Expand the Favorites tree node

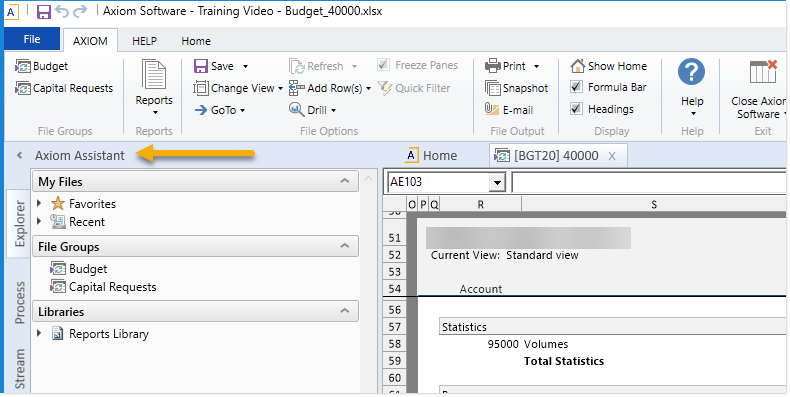pyautogui.click(x=39, y=203)
